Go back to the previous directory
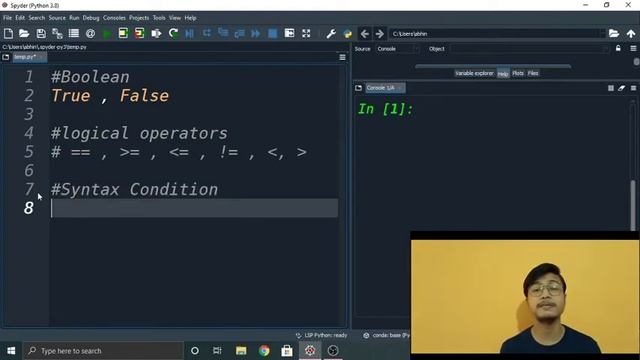The width and height of the screenshot is (640, 360). [364, 33]
